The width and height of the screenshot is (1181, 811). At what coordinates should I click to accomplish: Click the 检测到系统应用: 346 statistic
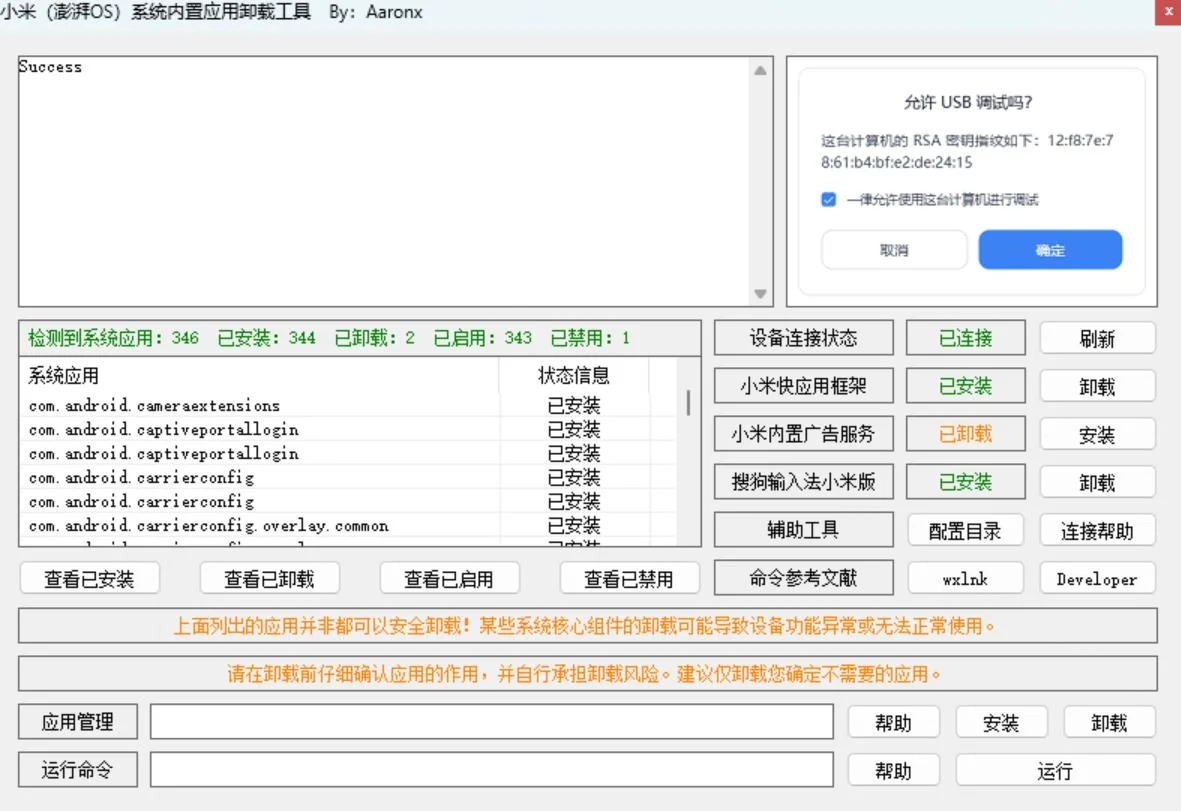(x=114, y=337)
